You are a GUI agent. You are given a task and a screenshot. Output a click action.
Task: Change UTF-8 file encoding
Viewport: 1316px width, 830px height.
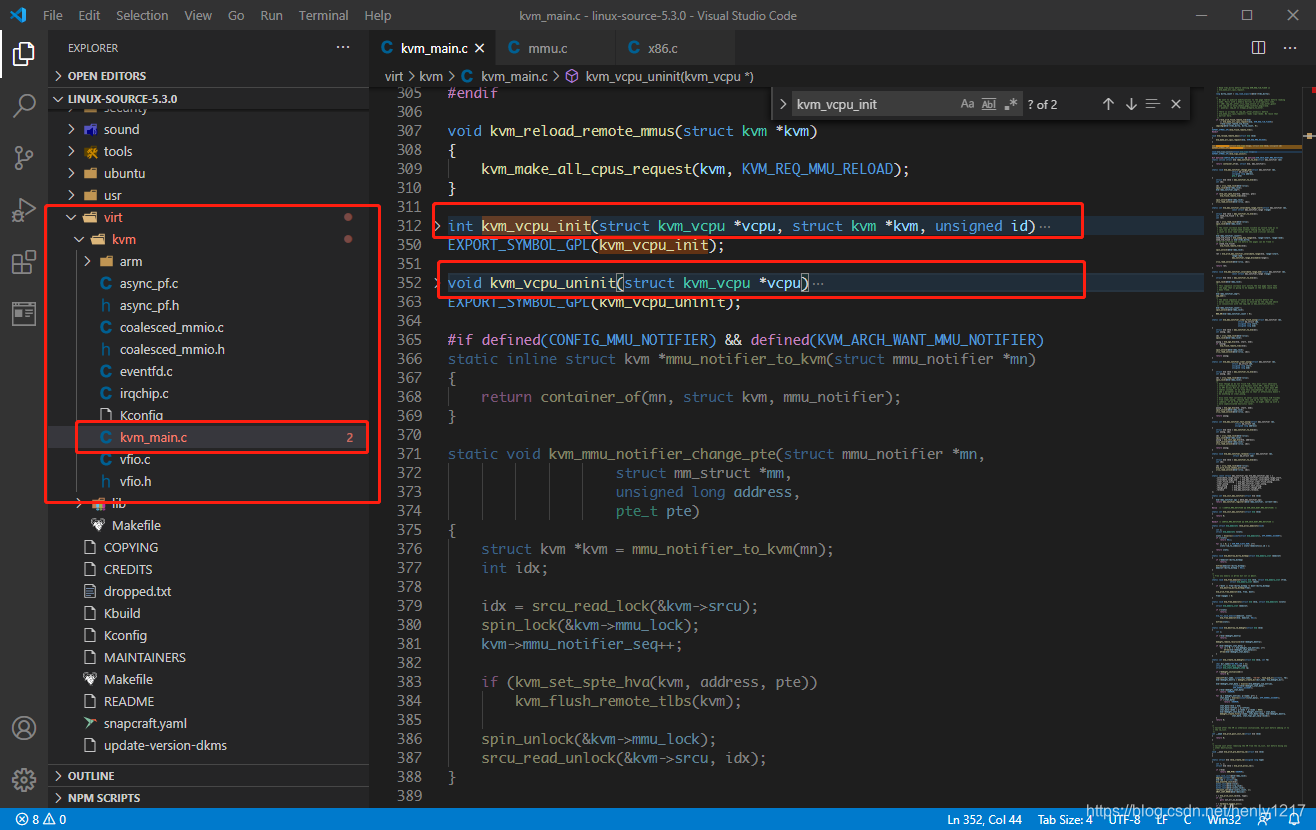click(x=1124, y=819)
